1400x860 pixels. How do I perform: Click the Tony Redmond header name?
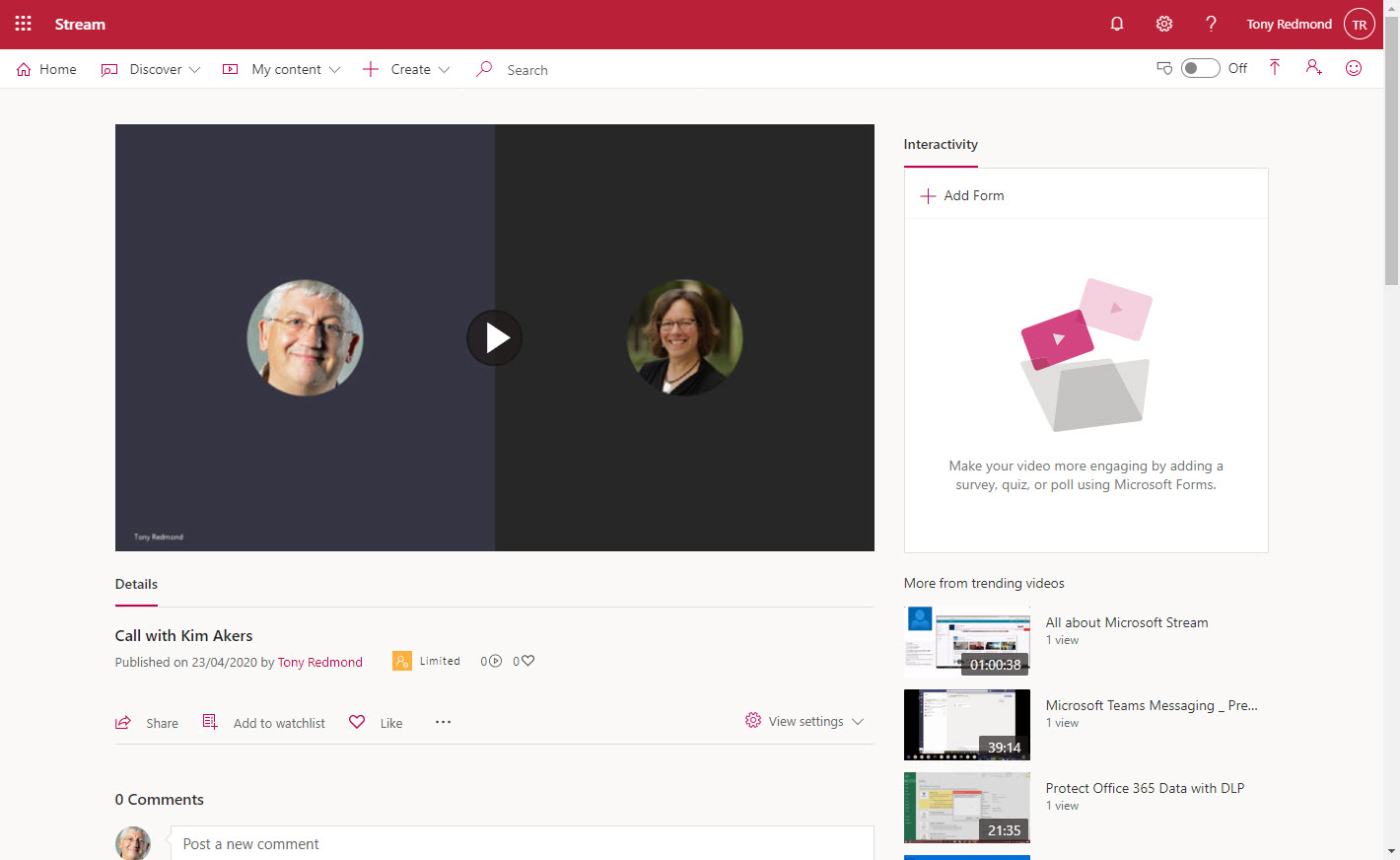tap(1289, 25)
